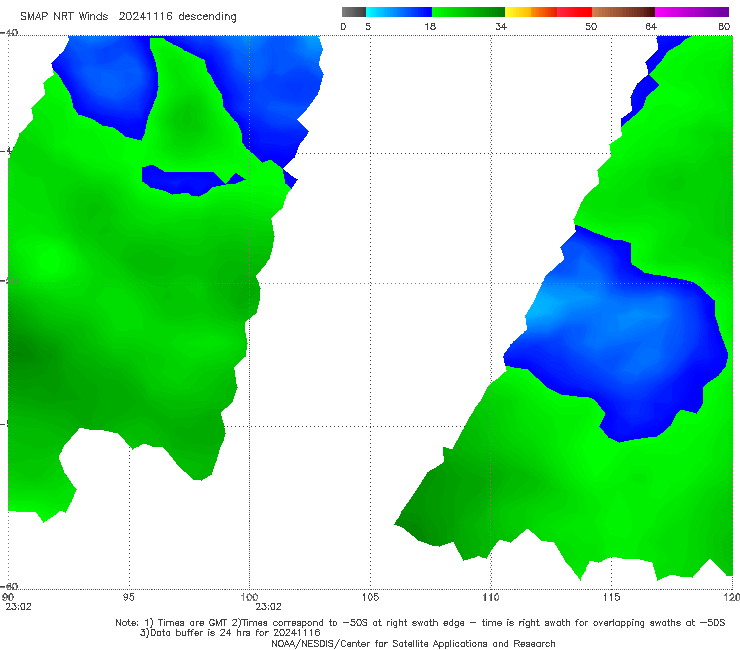
Task: Select the brown segment of the color bar
Action: [623, 12]
